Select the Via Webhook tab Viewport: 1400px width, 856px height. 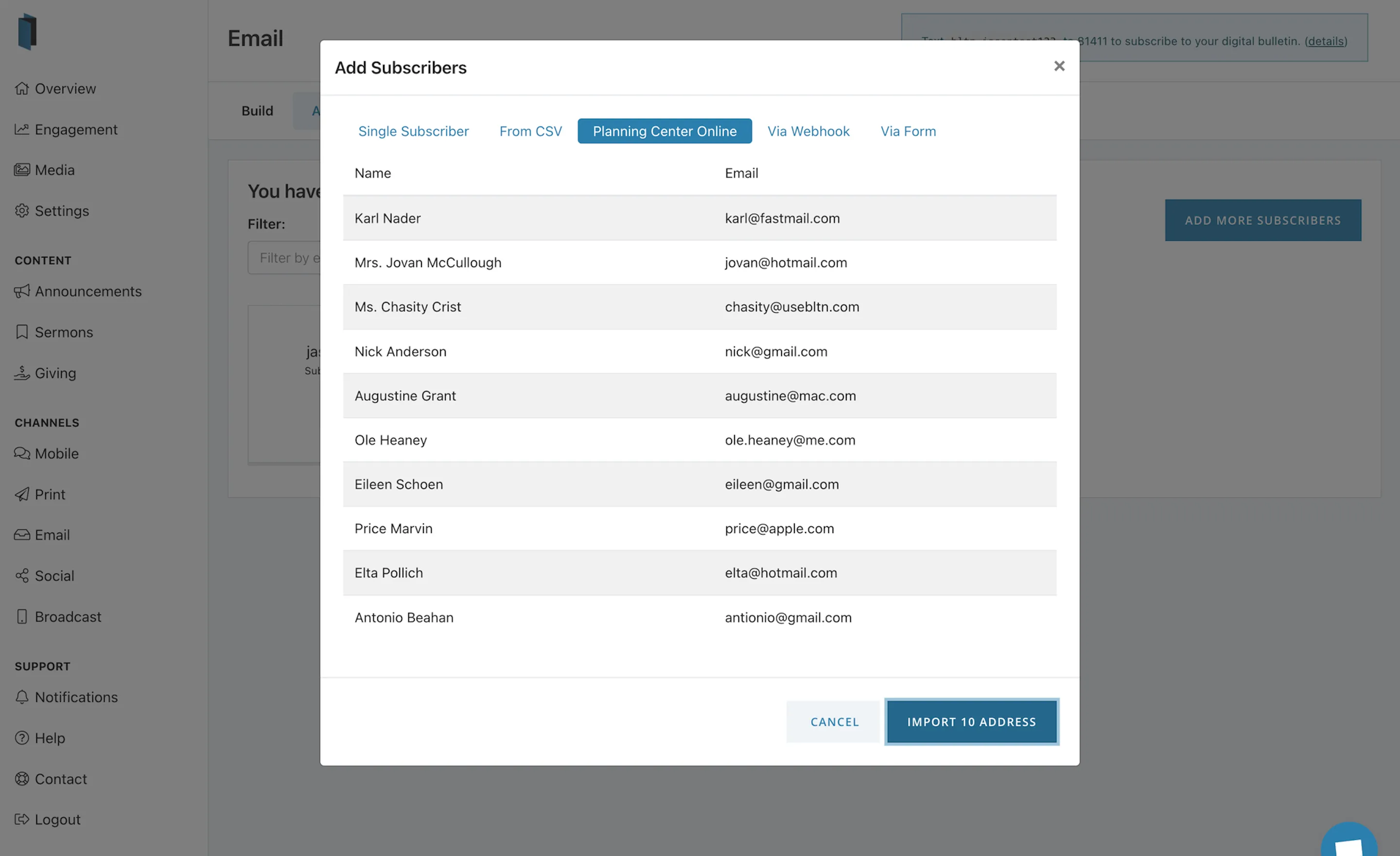tap(808, 131)
